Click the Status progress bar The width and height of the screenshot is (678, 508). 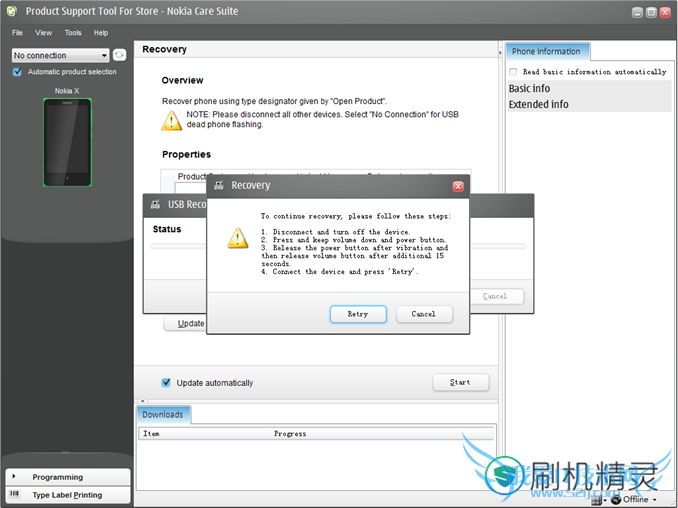[339, 246]
